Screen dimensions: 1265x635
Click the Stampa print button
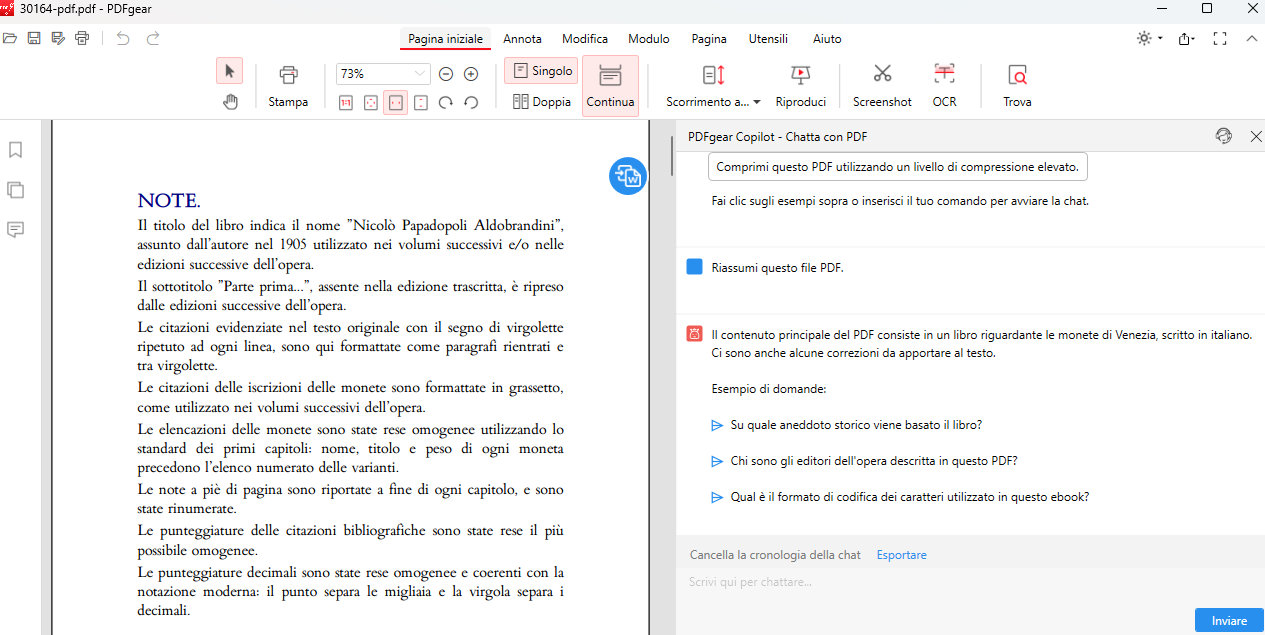pyautogui.click(x=288, y=87)
